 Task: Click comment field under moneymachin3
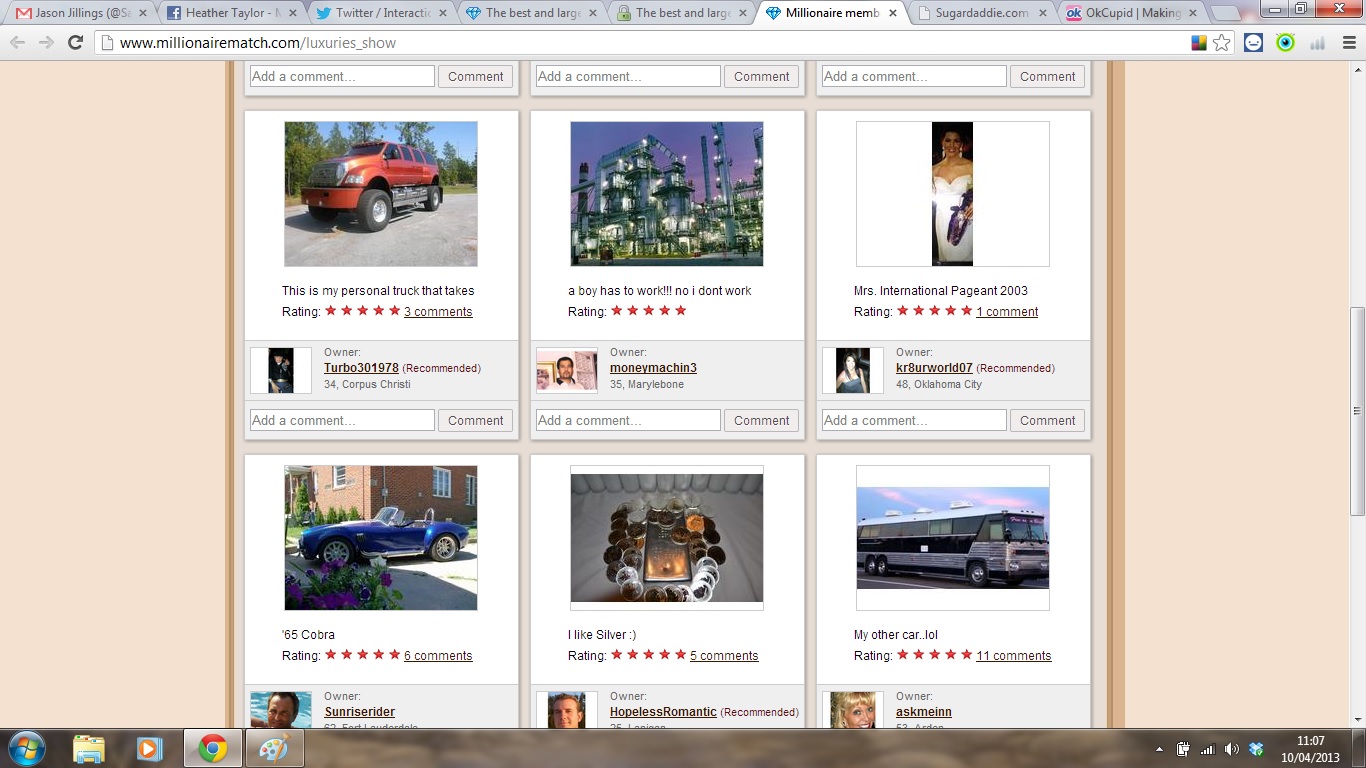628,421
